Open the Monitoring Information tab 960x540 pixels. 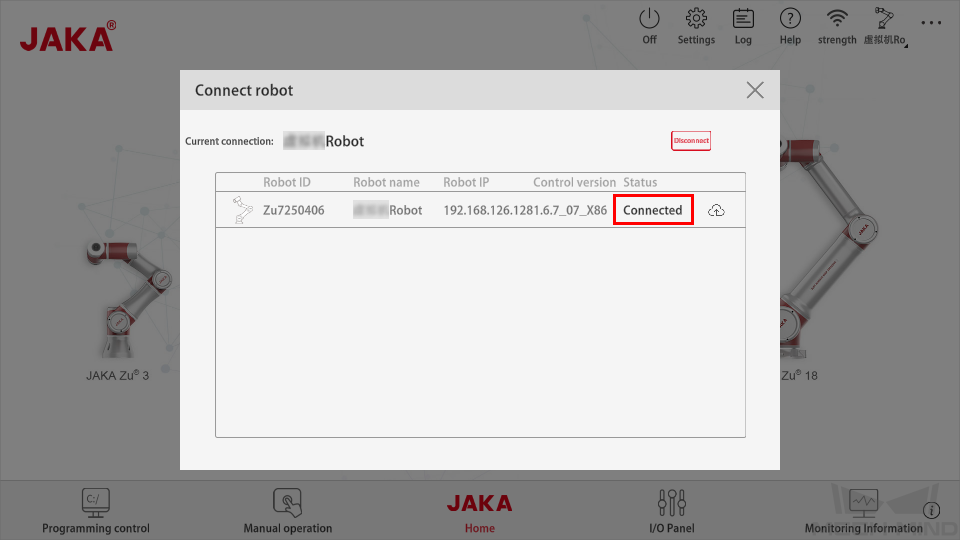coord(863,511)
